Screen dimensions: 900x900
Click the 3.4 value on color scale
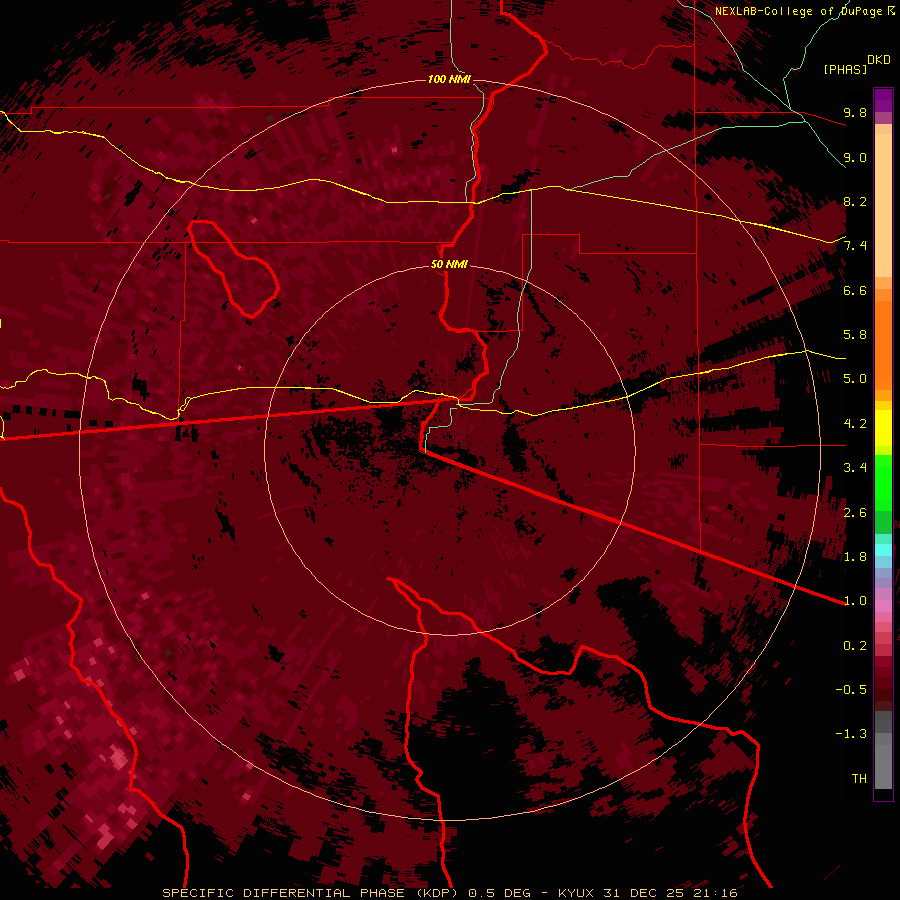[855, 468]
